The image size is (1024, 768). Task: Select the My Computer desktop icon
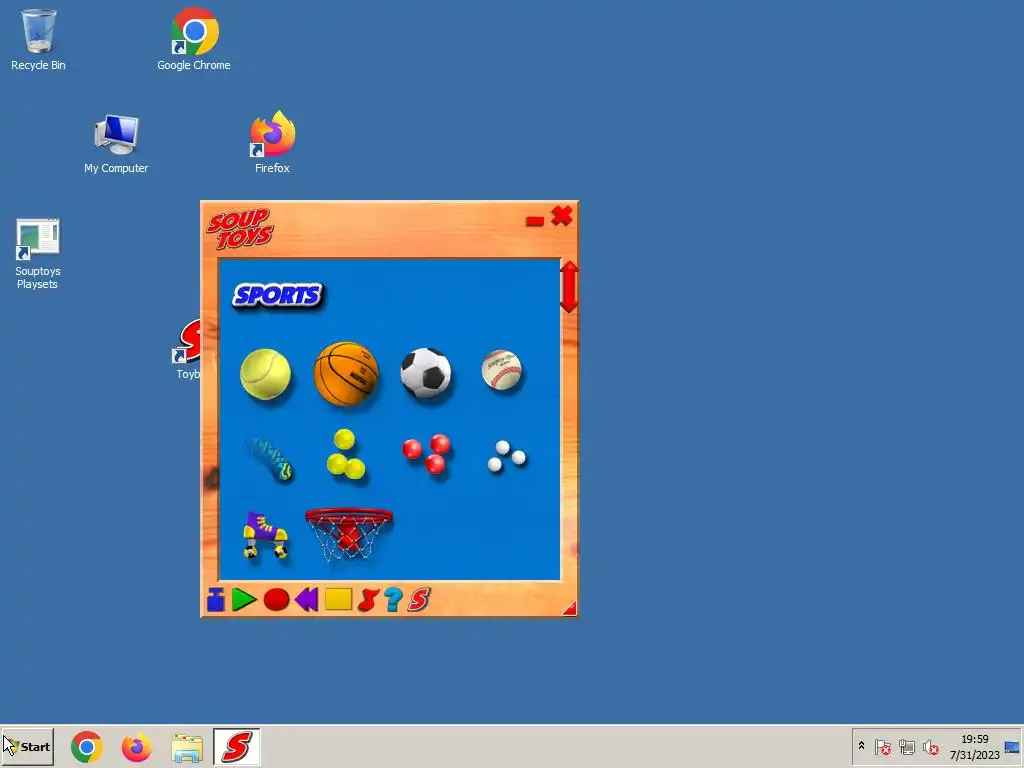pyautogui.click(x=116, y=144)
